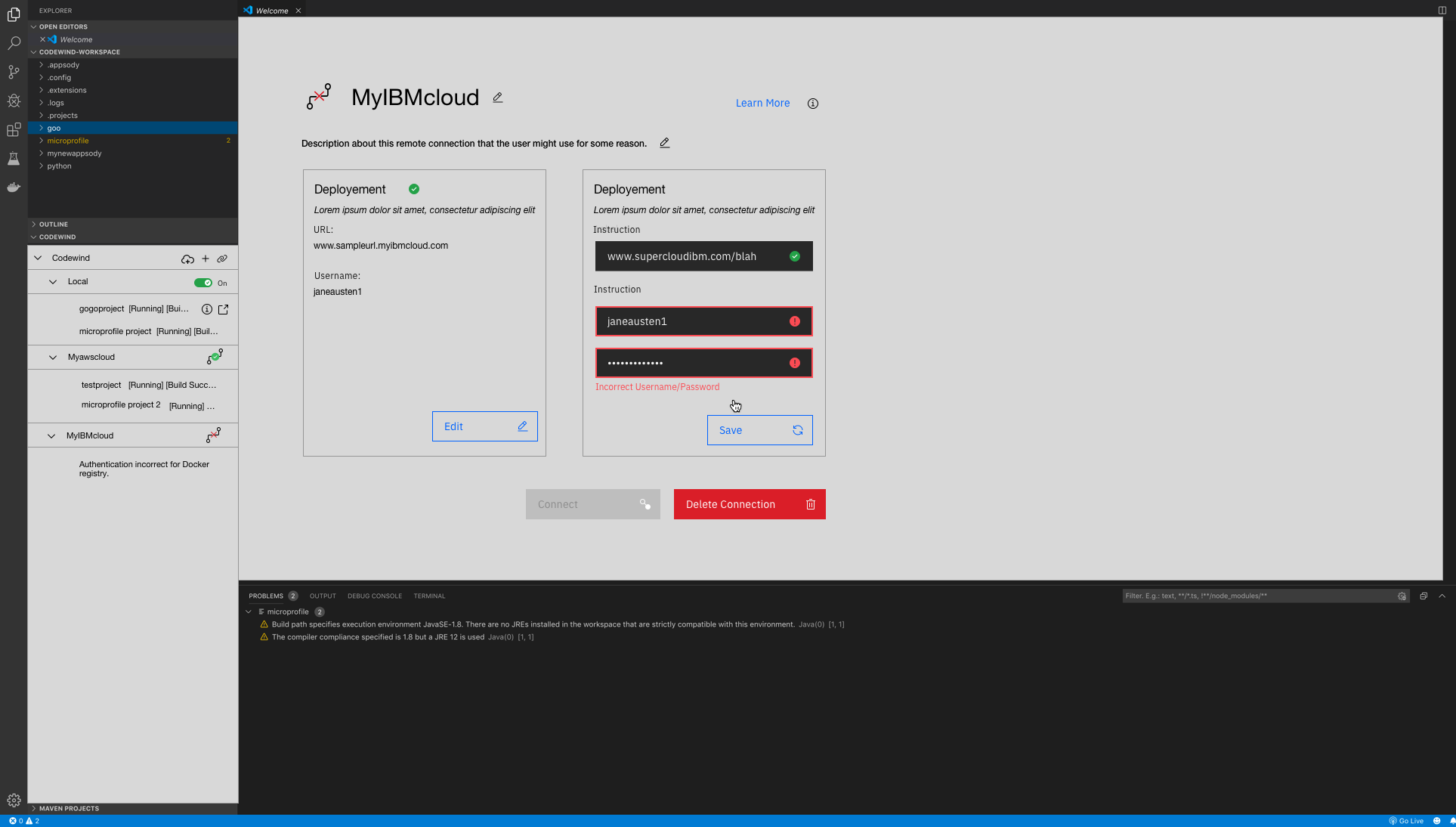1456x827 pixels.
Task: Click the Delete Connection button
Action: (749, 504)
